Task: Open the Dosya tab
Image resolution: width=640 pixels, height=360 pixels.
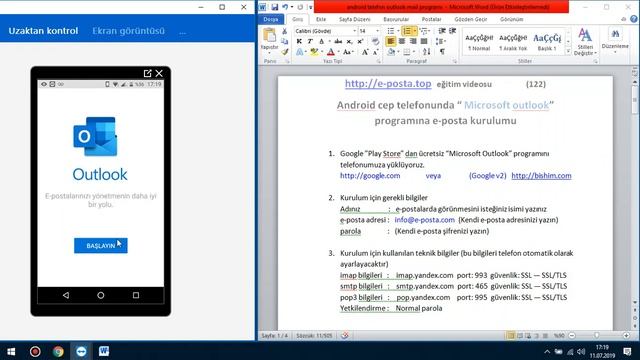Action: pyautogui.click(x=271, y=19)
